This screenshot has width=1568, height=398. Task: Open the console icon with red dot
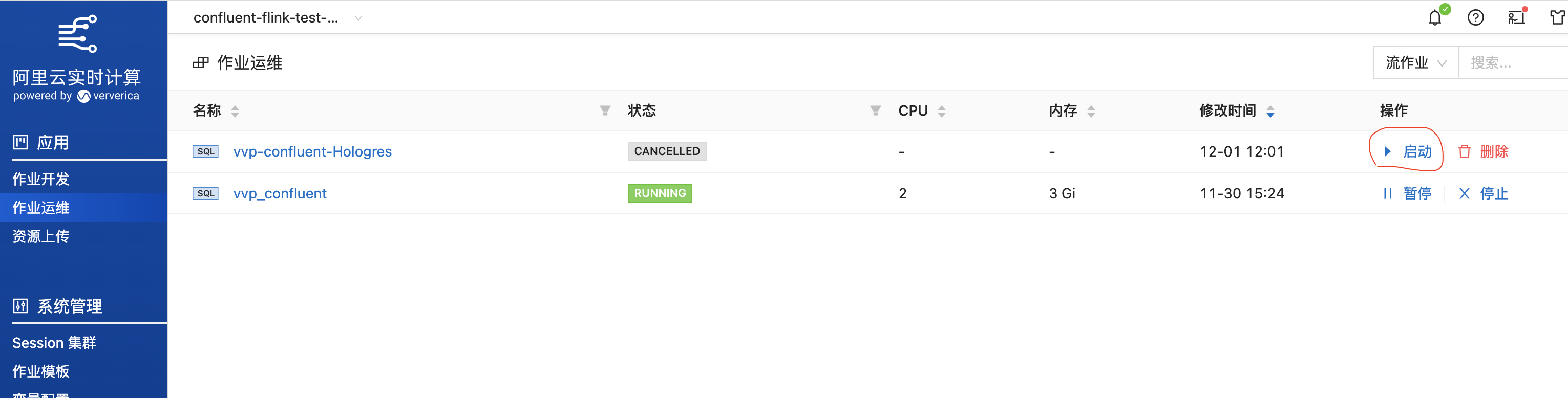click(1516, 17)
